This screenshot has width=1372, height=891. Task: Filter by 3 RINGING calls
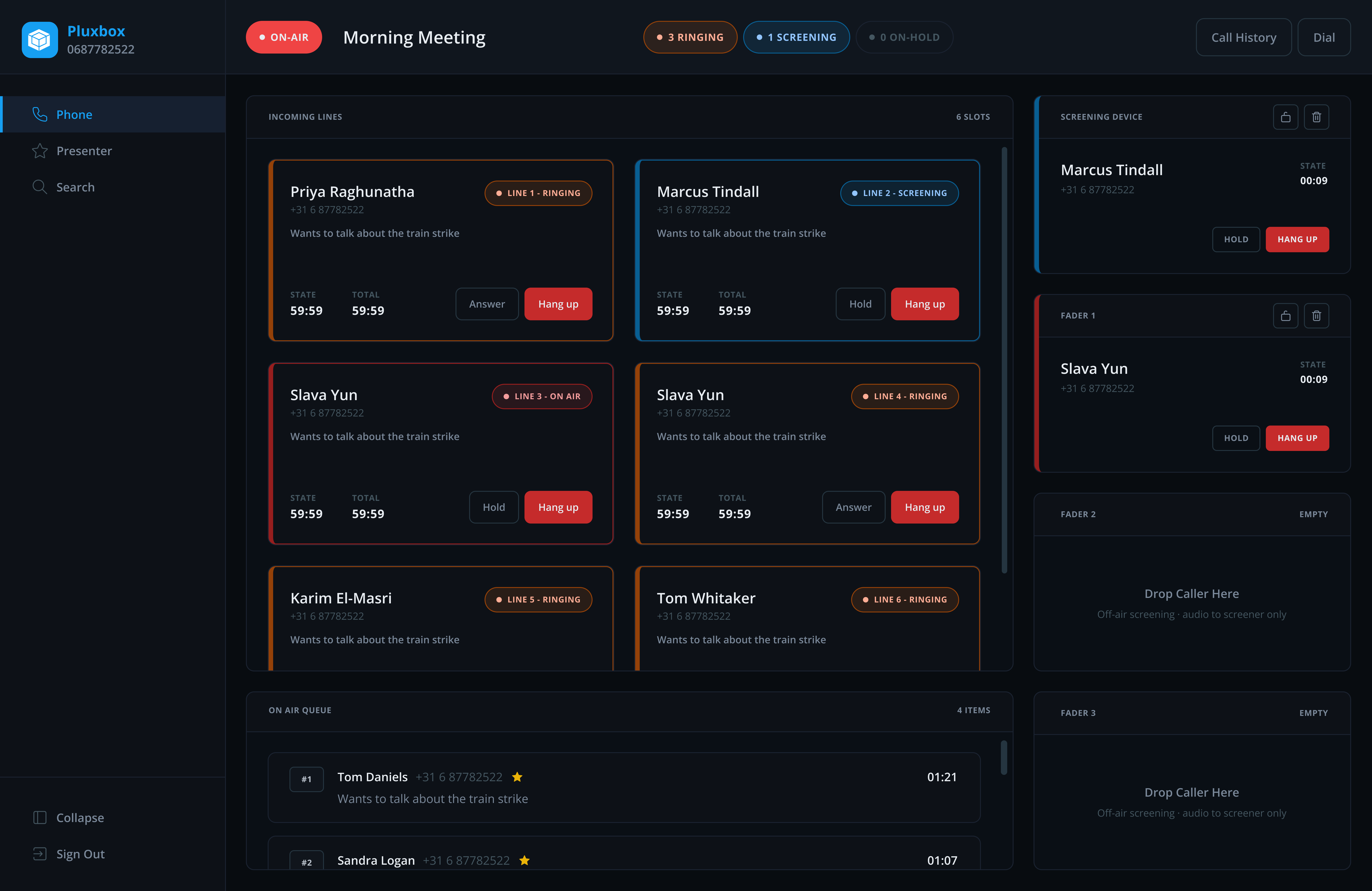point(690,37)
